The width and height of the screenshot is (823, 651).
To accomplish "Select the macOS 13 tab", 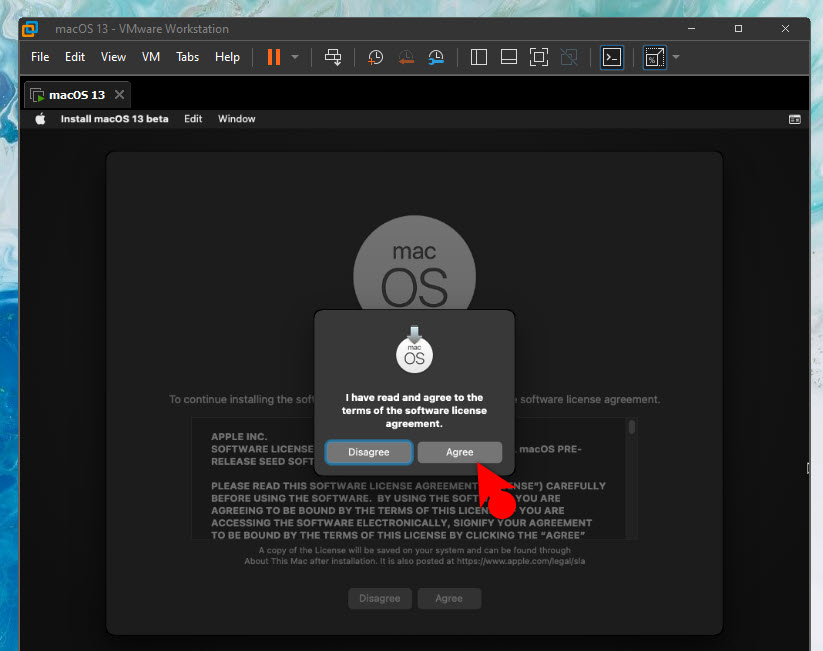I will [77, 95].
